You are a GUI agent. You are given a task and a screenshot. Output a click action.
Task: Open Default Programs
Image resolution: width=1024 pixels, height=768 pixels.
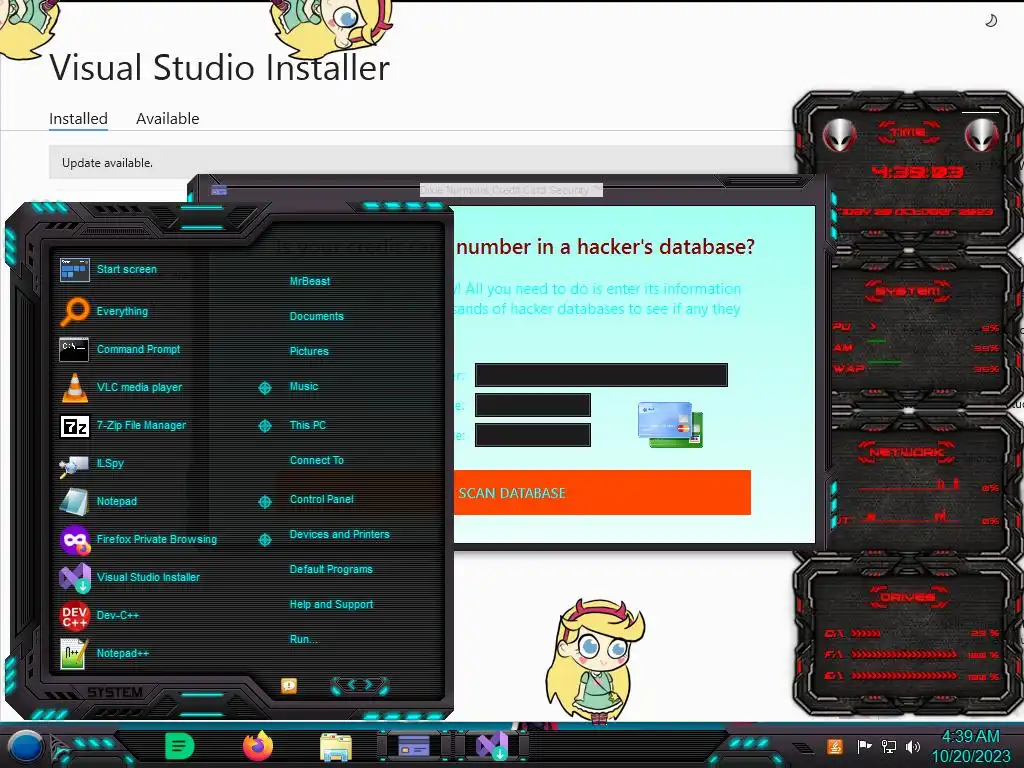tap(330, 569)
